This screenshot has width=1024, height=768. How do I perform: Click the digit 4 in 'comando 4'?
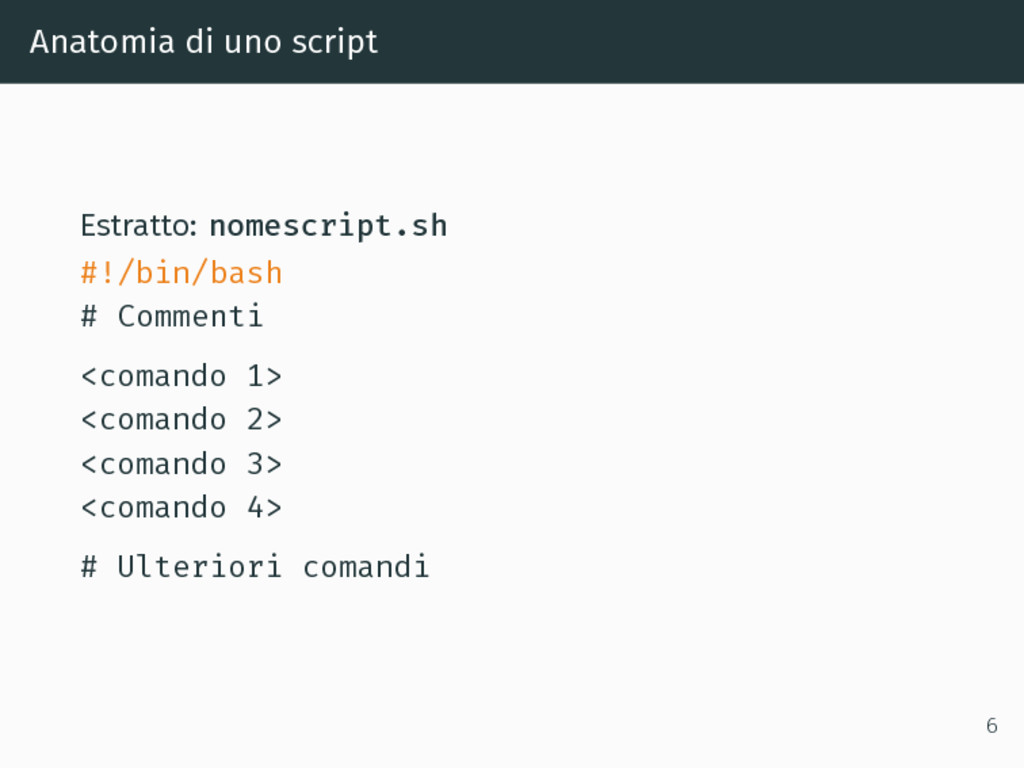point(255,507)
